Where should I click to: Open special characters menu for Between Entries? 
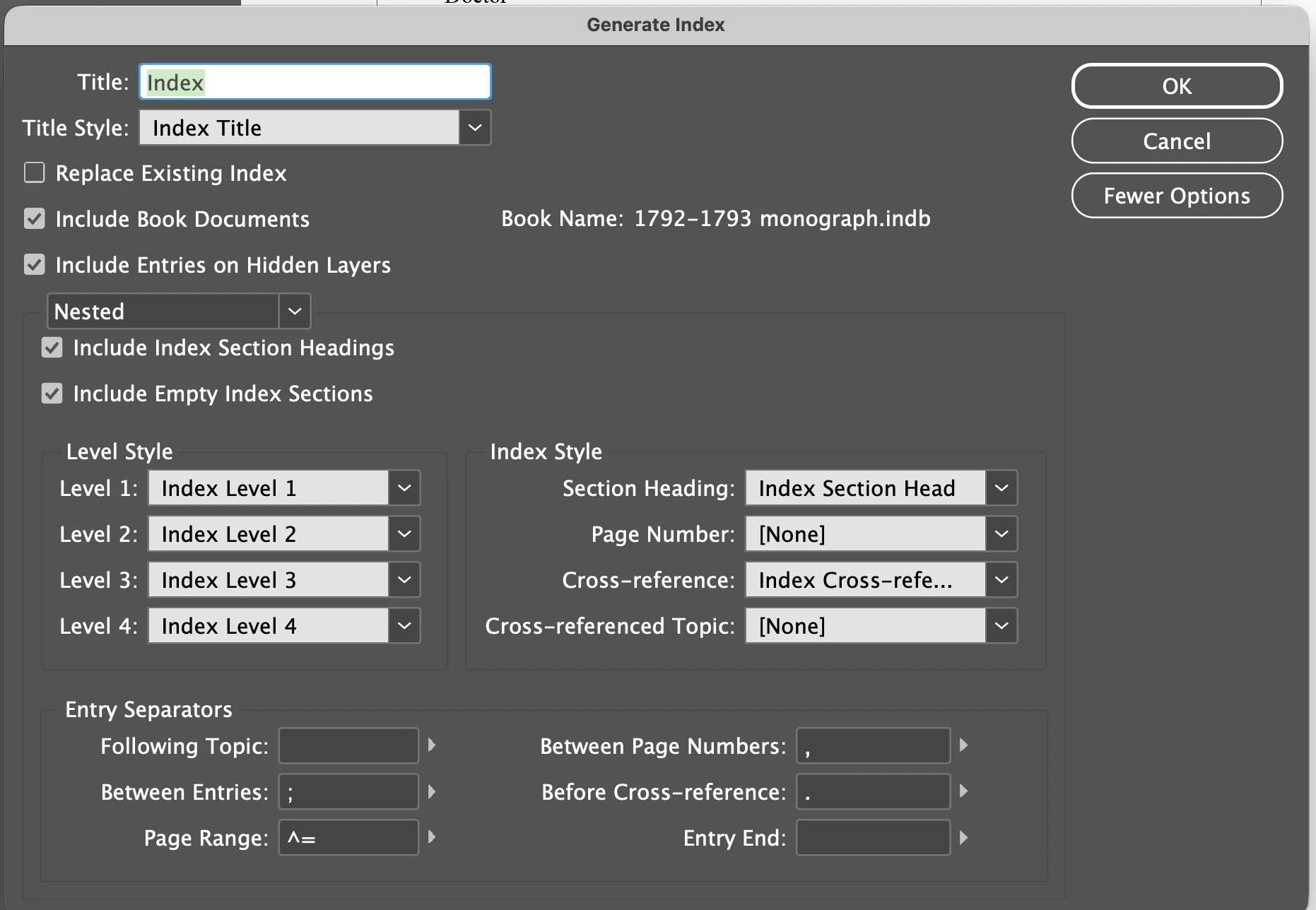432,791
